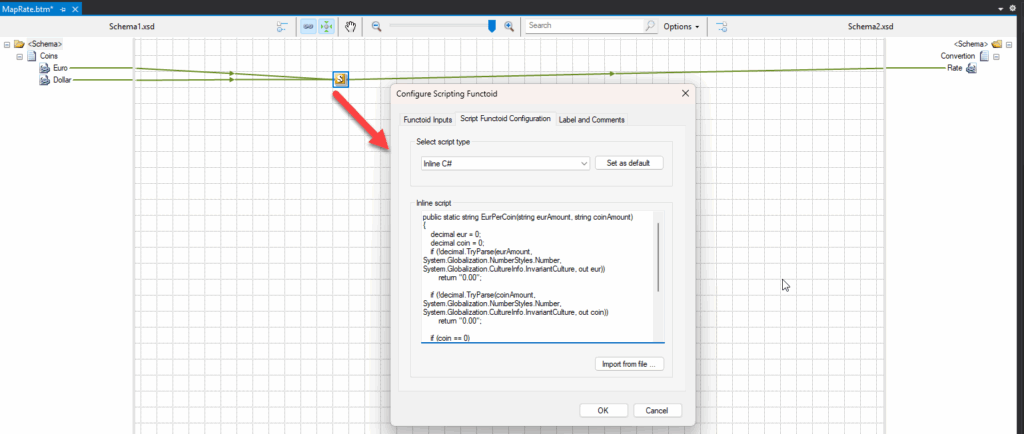This screenshot has height=434, width=1024.
Task: Click the zoom out magnifier icon
Action: click(377, 26)
